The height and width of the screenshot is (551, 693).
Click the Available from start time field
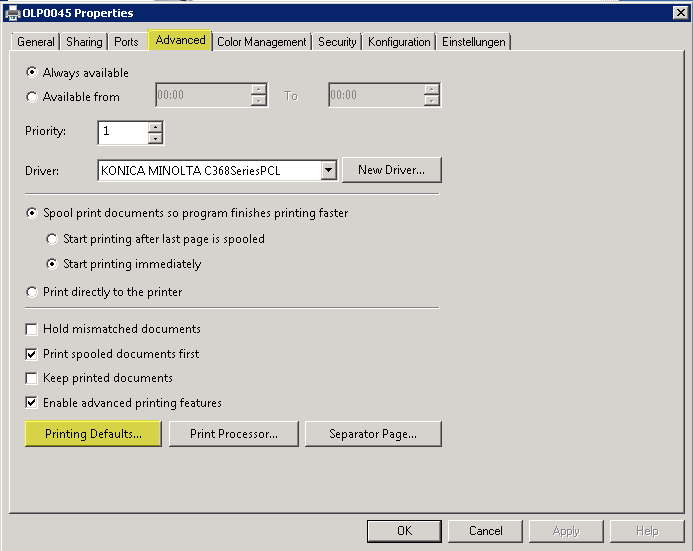(204, 95)
